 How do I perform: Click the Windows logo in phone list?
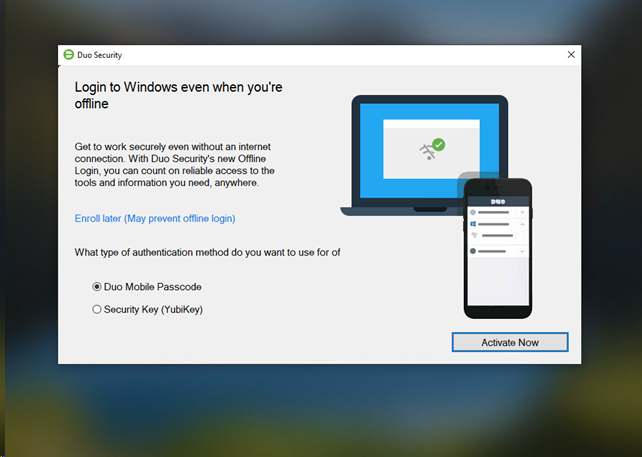[x=473, y=225]
